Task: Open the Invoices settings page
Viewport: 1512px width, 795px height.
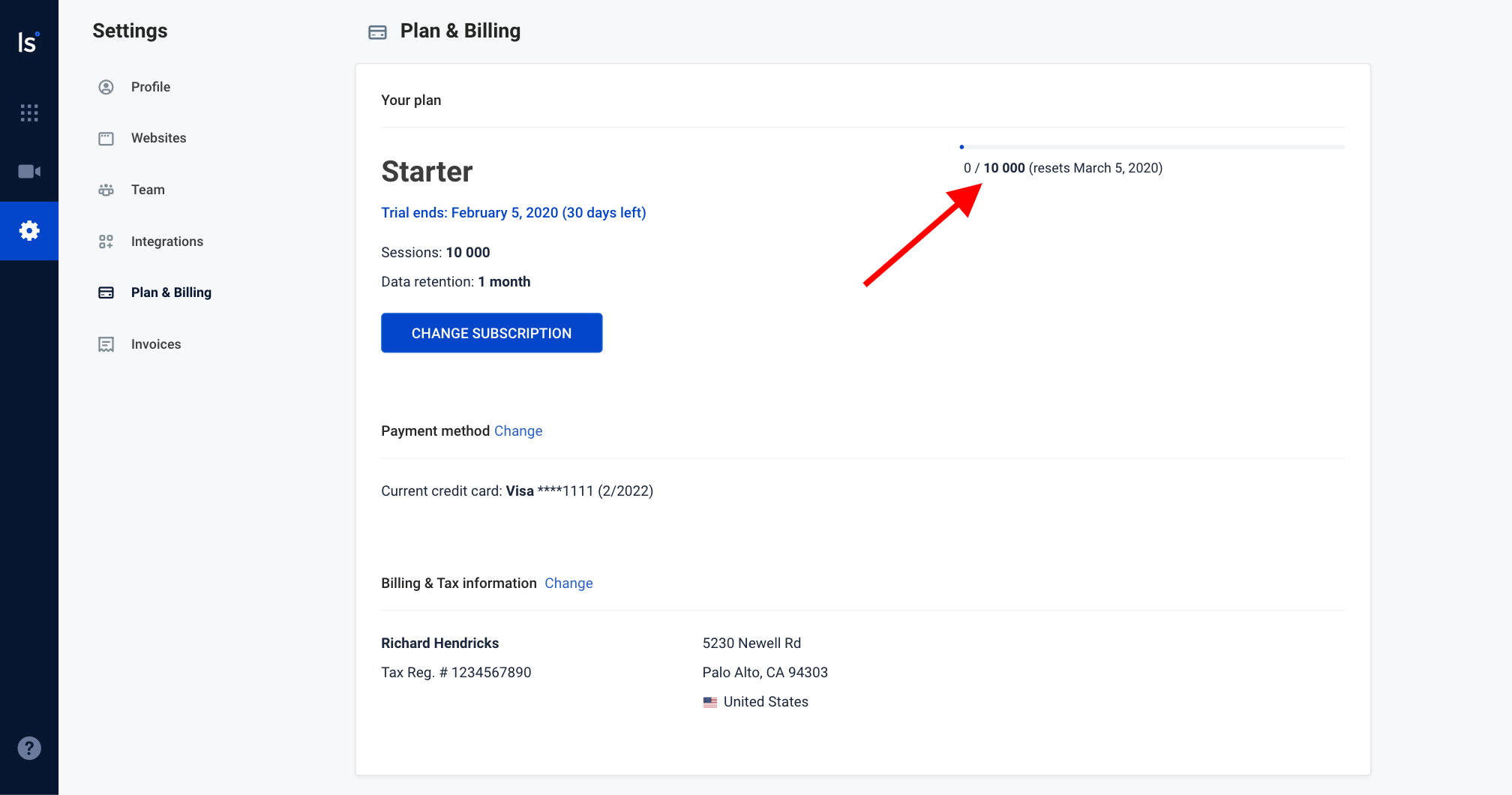Action: (x=156, y=343)
